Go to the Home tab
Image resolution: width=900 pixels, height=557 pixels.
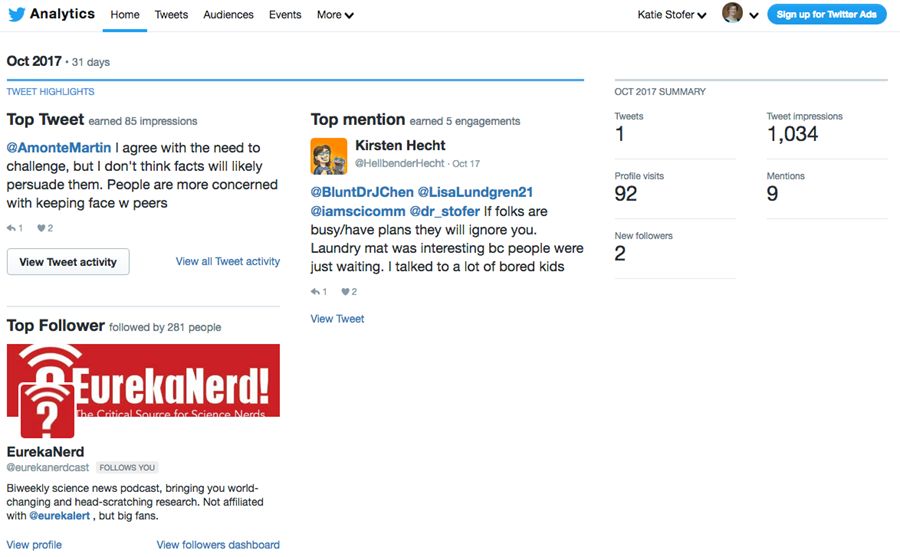pyautogui.click(x=125, y=15)
